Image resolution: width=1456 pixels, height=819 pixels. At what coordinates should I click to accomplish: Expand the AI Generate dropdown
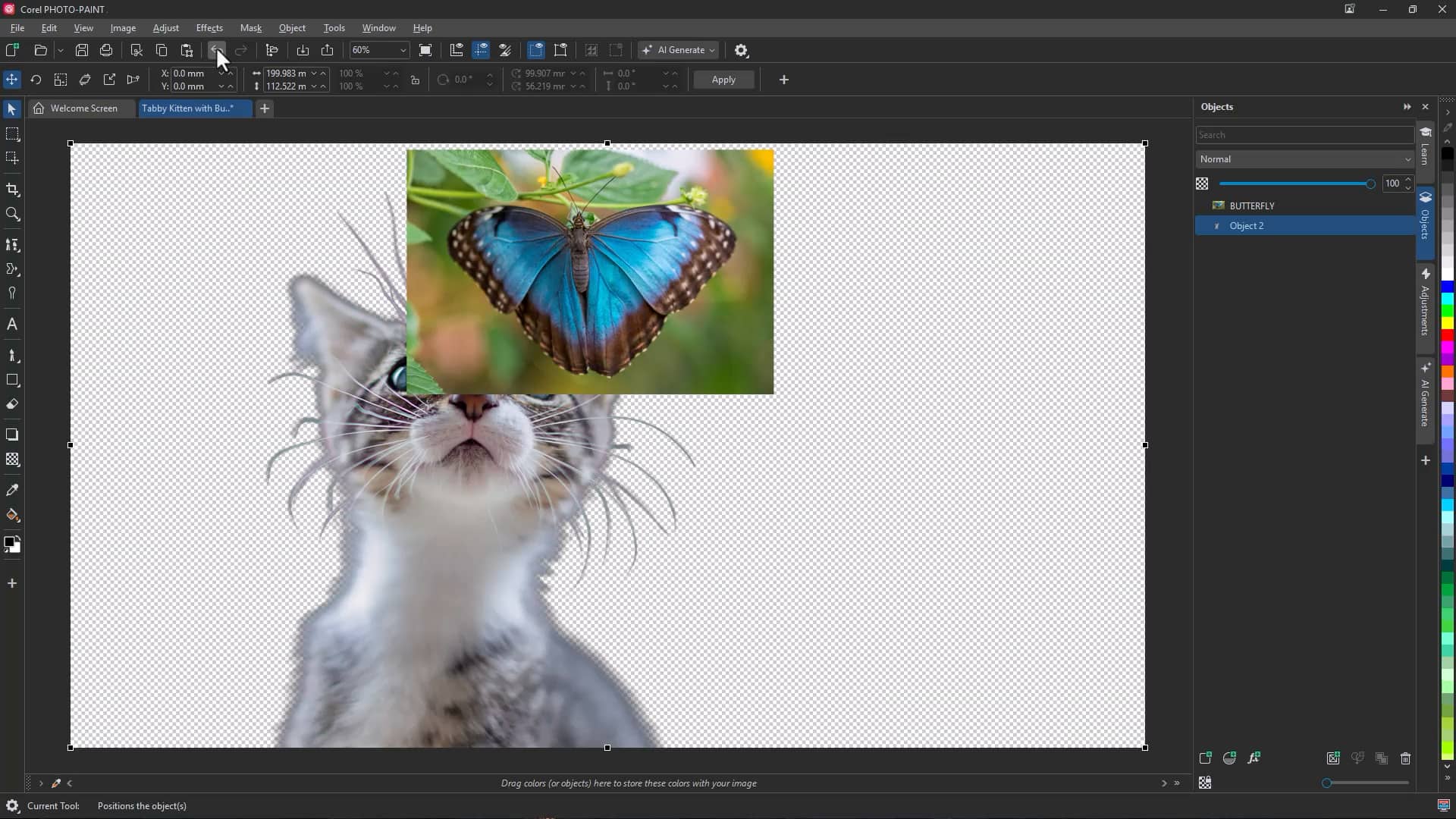click(x=712, y=50)
